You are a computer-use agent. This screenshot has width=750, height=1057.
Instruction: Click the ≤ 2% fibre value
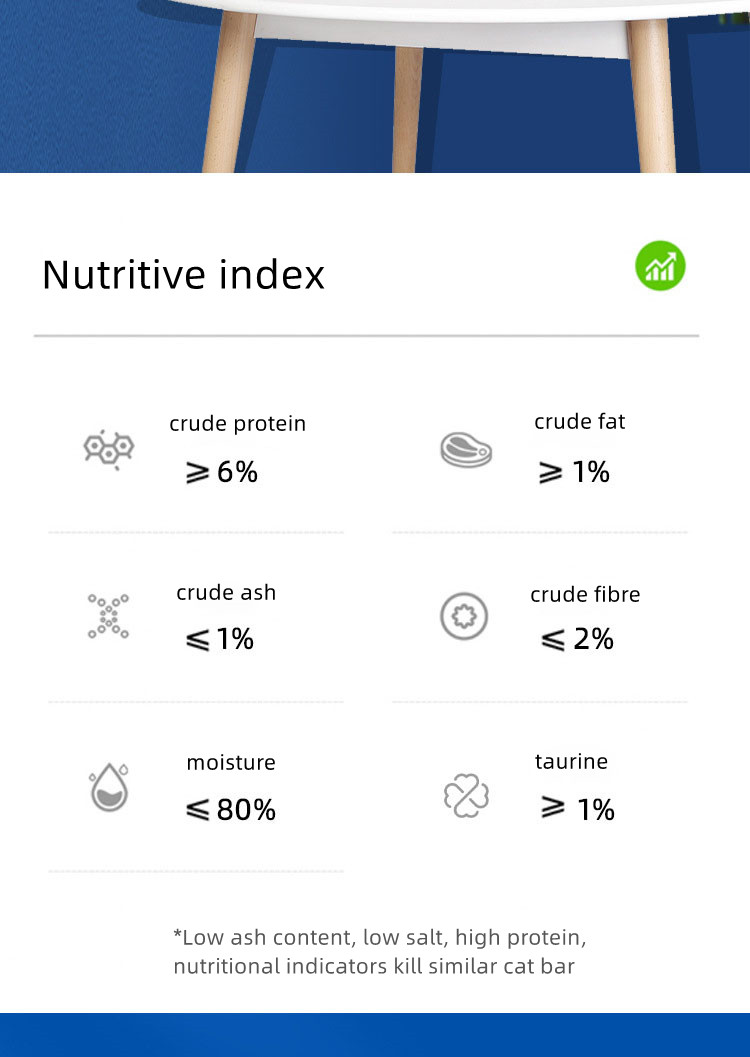pyautogui.click(x=577, y=638)
